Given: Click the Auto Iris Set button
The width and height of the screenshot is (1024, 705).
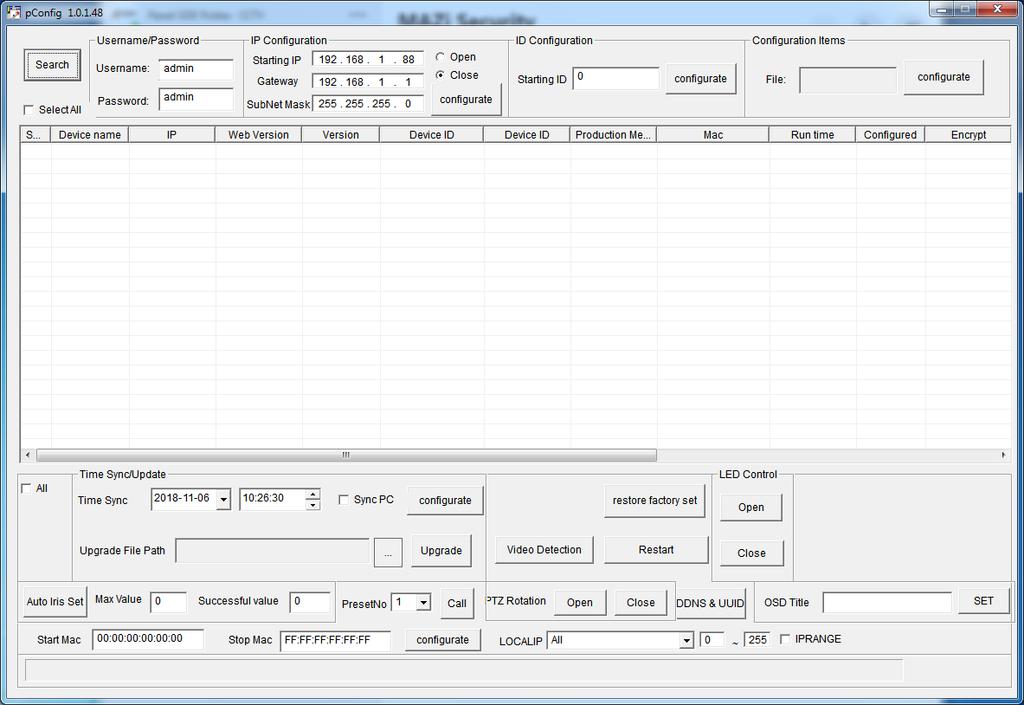Looking at the screenshot, I should tap(55, 602).
